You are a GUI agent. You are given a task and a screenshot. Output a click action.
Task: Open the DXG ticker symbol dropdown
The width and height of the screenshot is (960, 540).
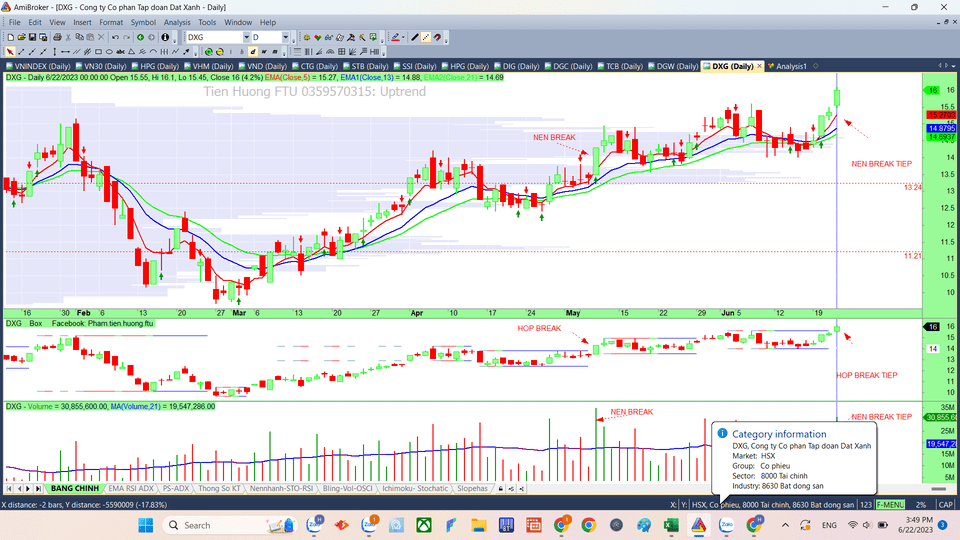(x=246, y=37)
